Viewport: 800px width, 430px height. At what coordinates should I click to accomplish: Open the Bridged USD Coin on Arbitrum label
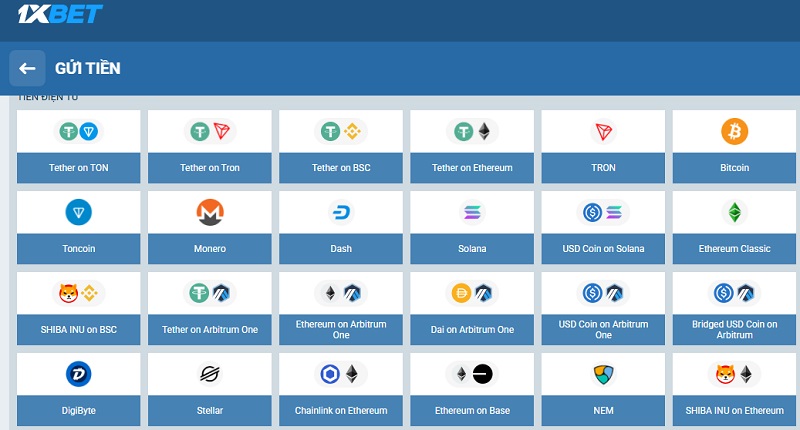[734, 330]
